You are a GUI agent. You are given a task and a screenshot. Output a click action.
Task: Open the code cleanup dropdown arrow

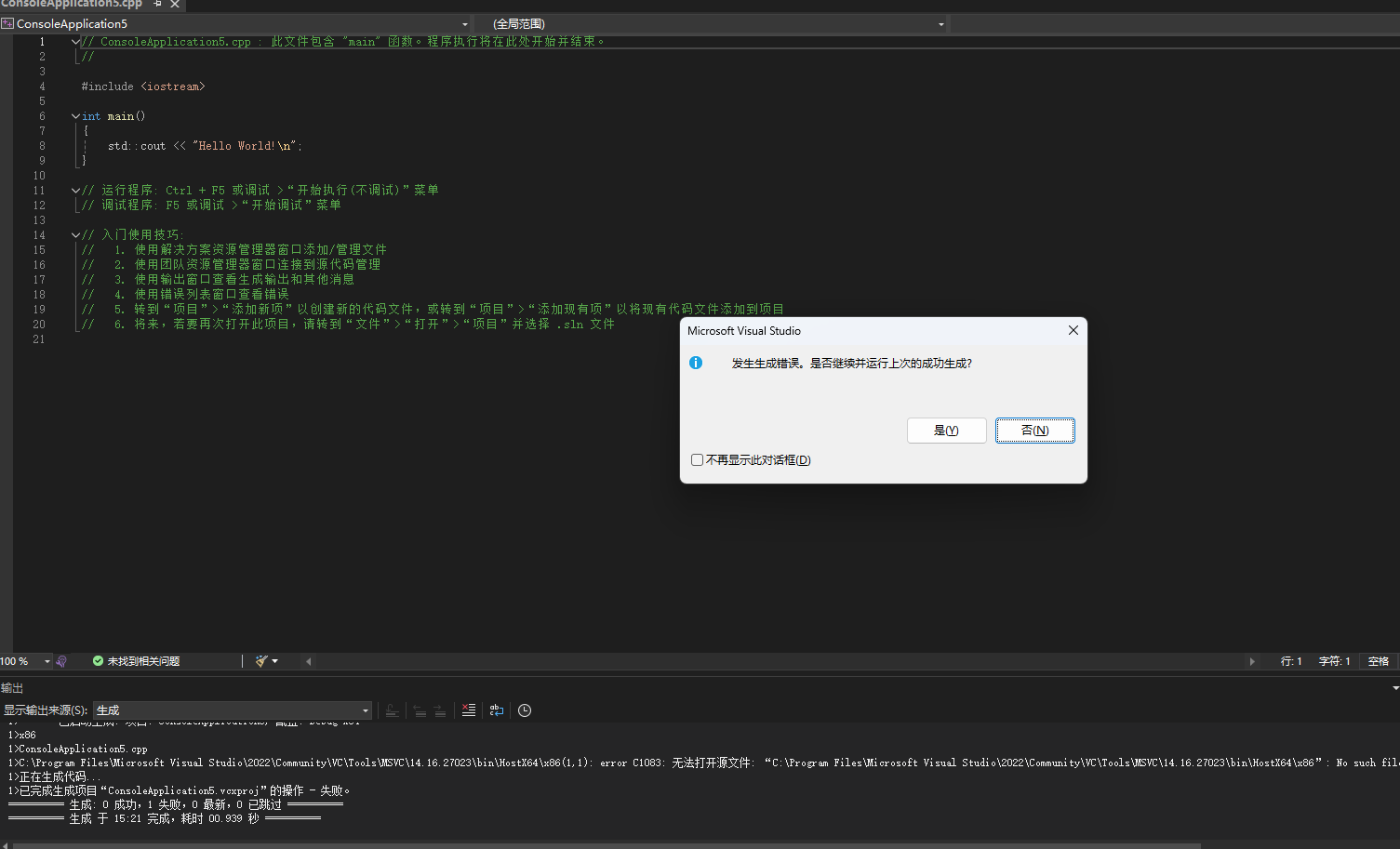click(x=274, y=661)
